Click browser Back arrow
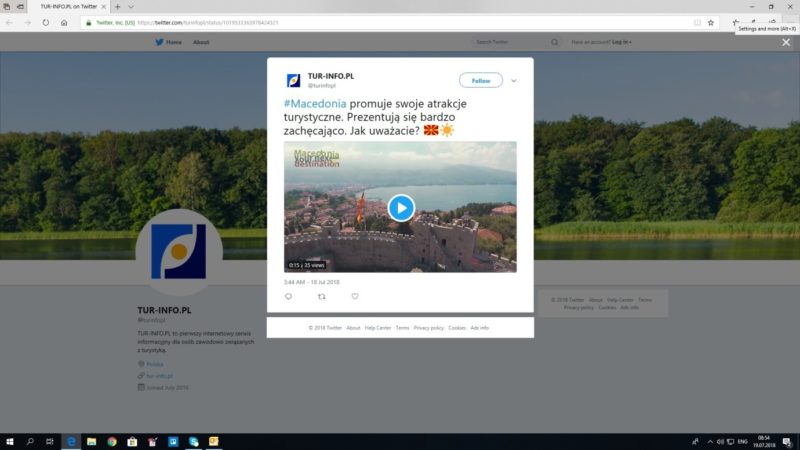This screenshot has height=450, width=800. pos(9,22)
